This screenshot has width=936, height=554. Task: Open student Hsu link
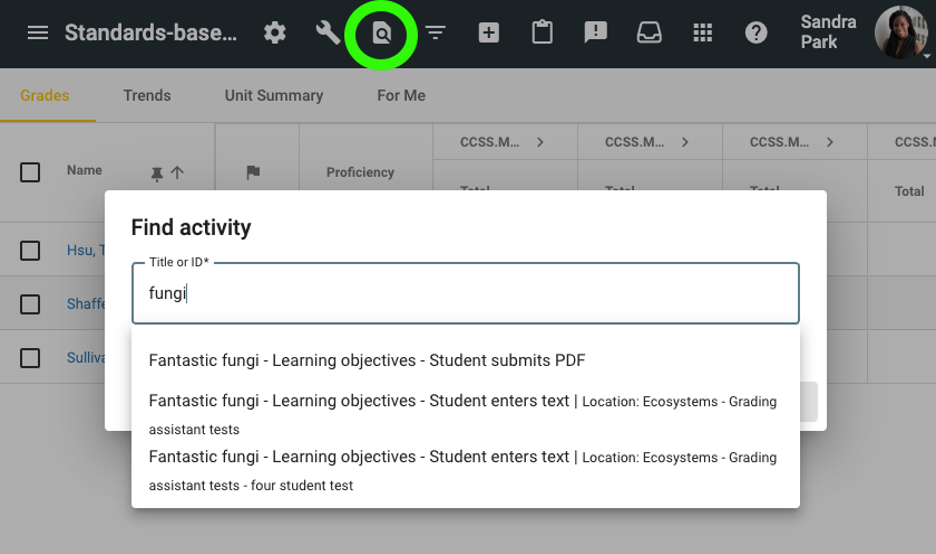click(85, 250)
